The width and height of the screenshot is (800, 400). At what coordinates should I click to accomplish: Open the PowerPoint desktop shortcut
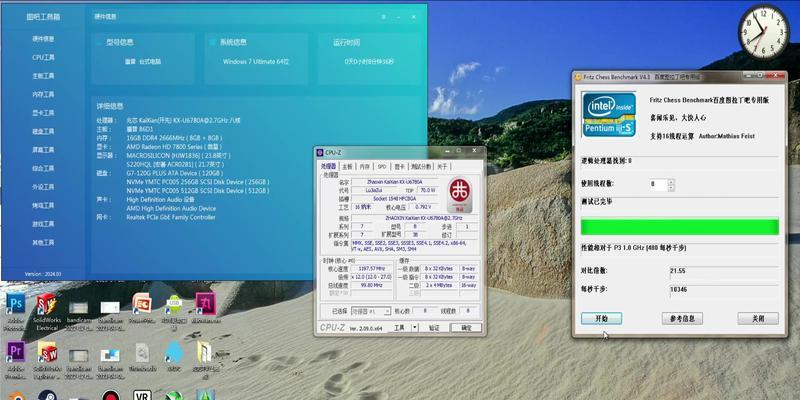tap(142, 304)
